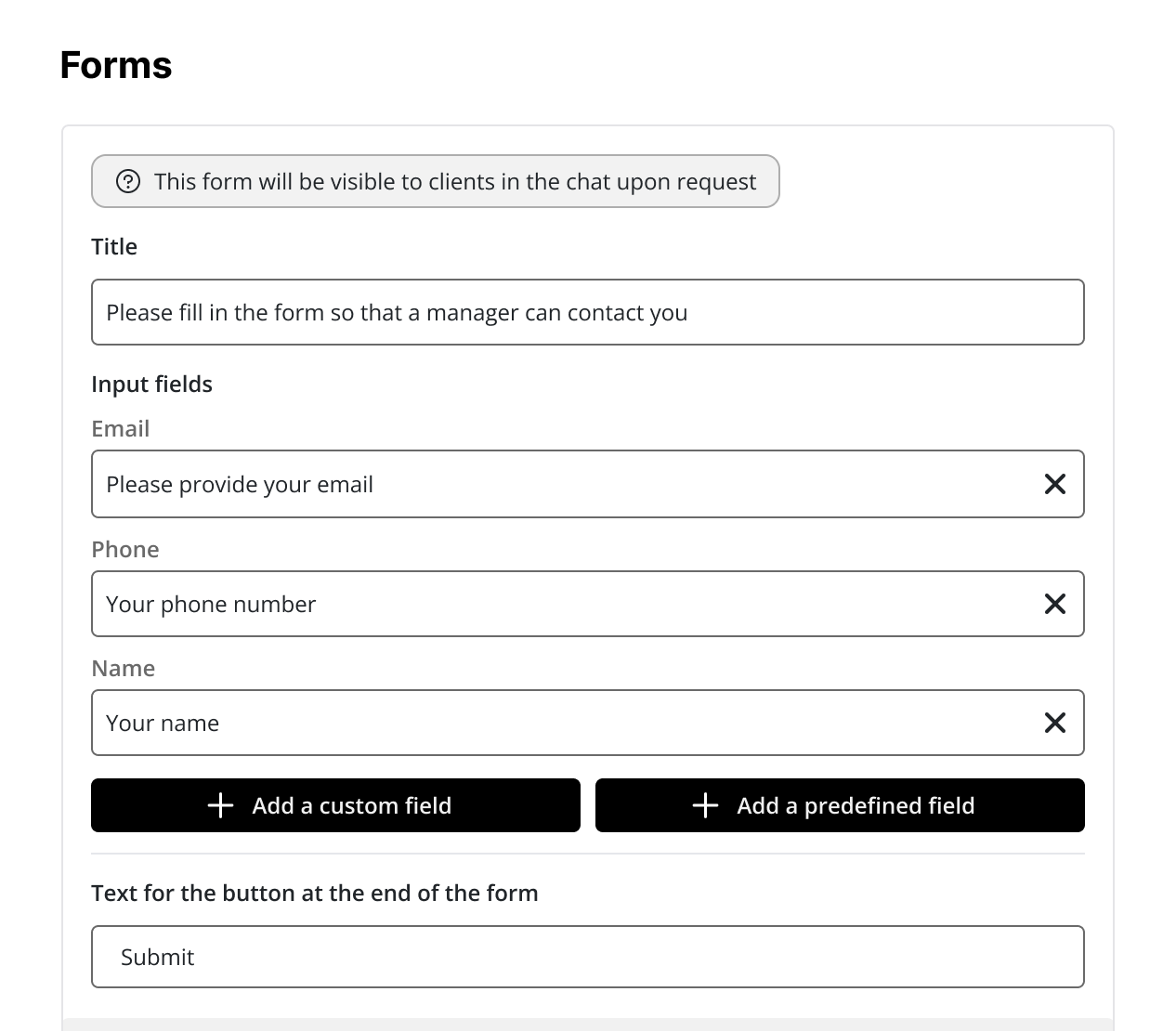This screenshot has width=1176, height=1031.
Task: Focus the Title text input
Action: 587,312
